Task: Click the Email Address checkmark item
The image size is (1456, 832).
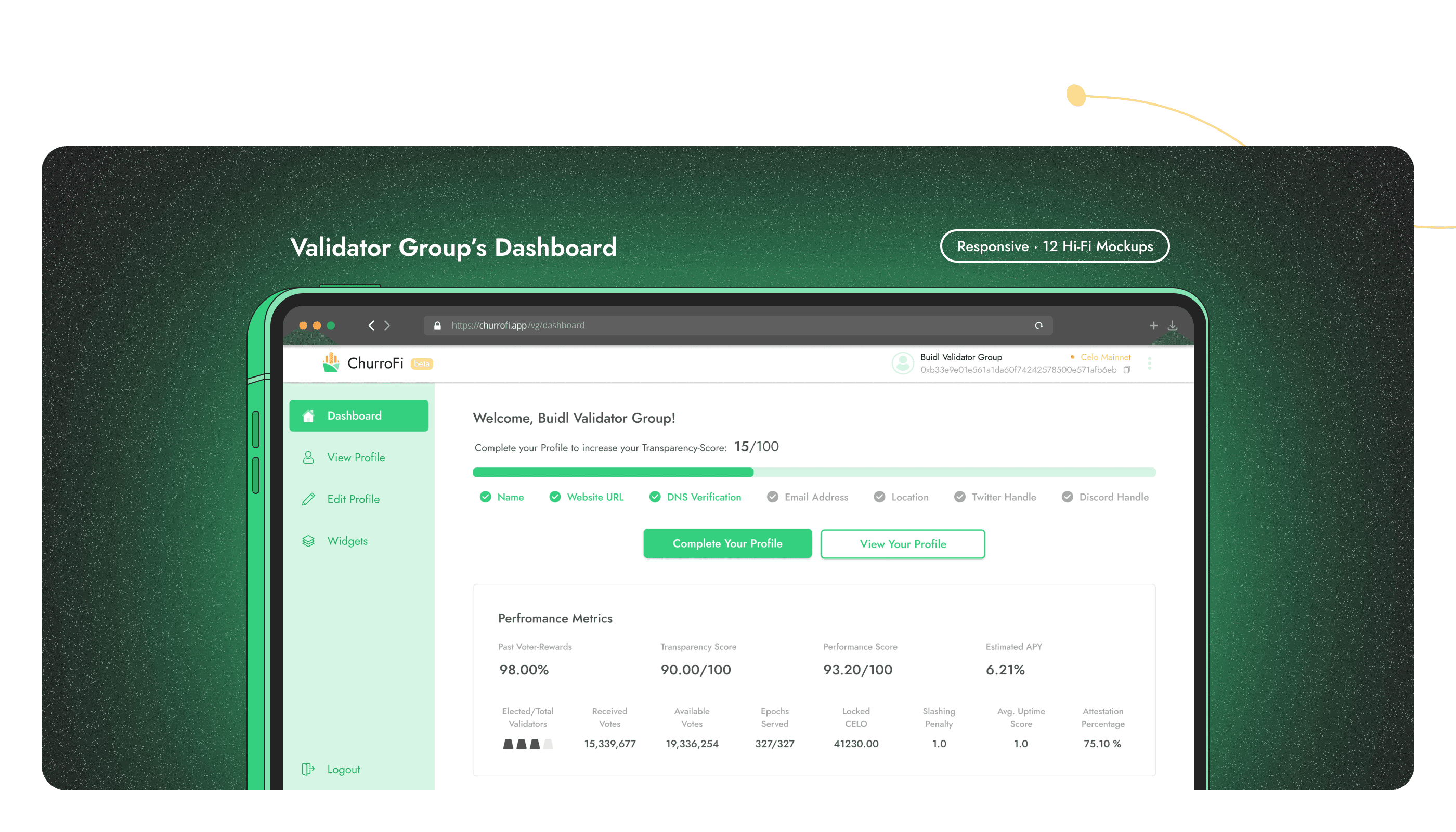Action: (x=808, y=497)
